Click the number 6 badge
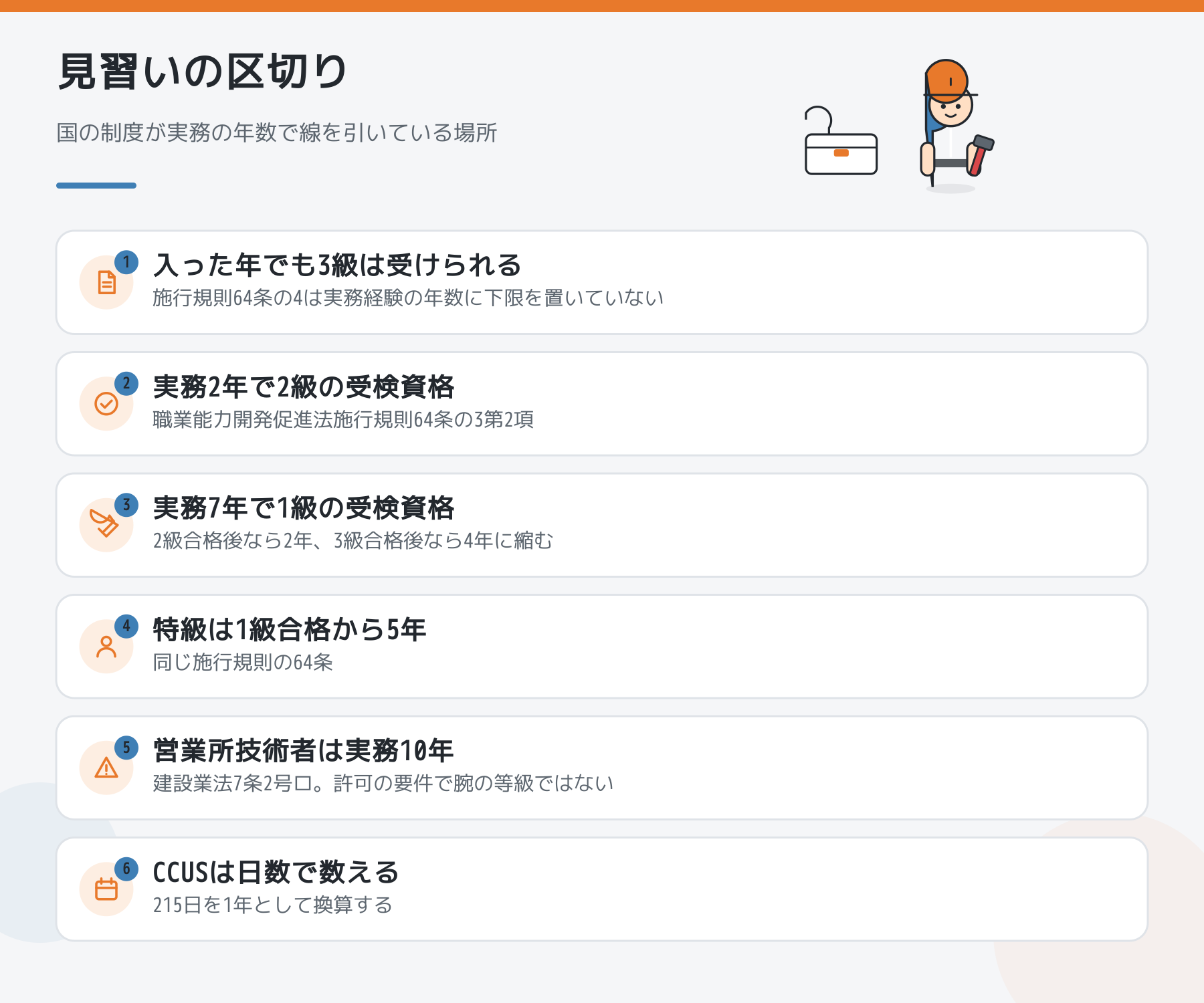The image size is (1204, 1003). 126,869
